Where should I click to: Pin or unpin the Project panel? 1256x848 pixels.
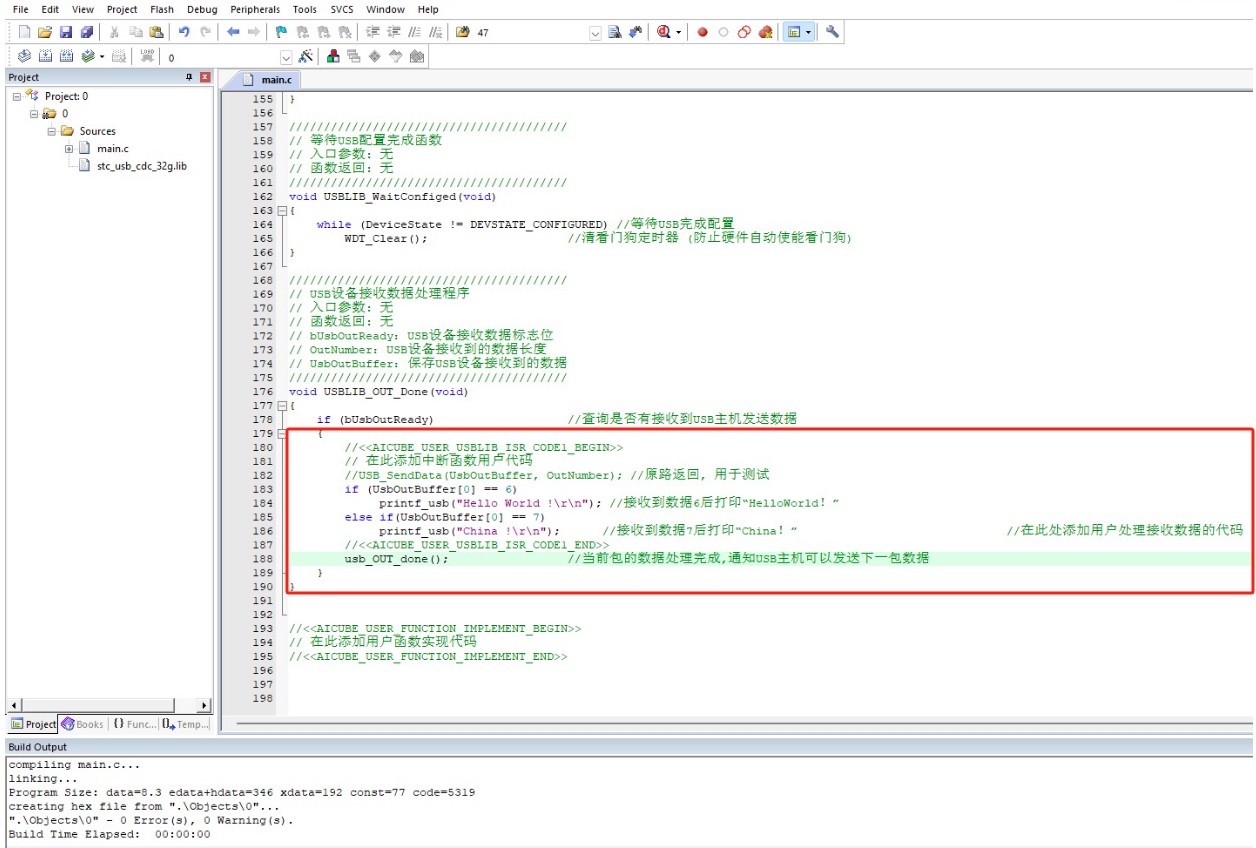click(x=188, y=77)
